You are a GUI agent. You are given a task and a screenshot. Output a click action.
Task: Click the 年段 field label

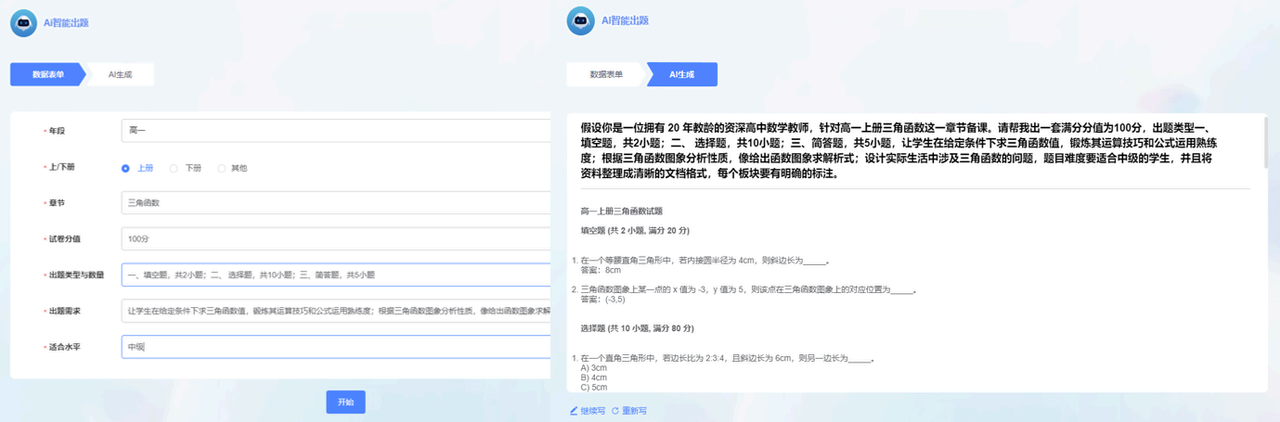[x=58, y=132]
